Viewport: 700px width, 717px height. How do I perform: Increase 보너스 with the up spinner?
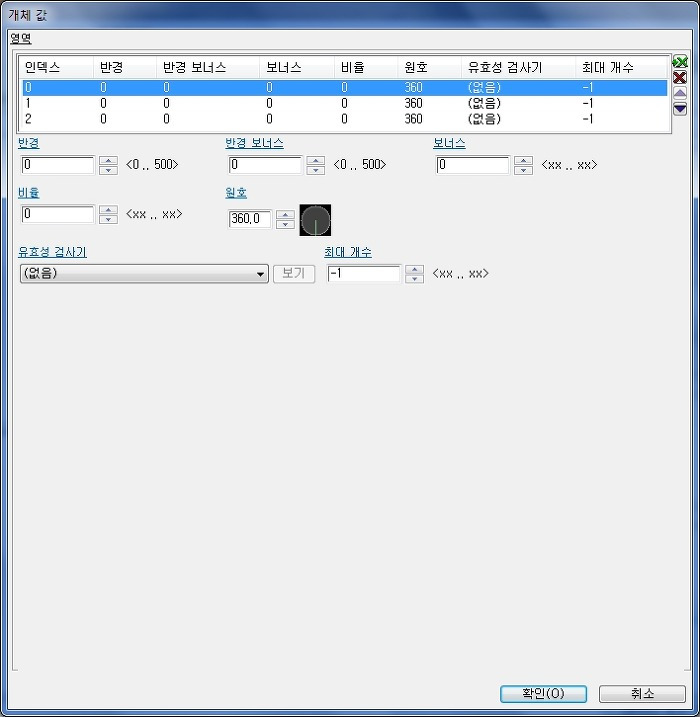(x=524, y=161)
